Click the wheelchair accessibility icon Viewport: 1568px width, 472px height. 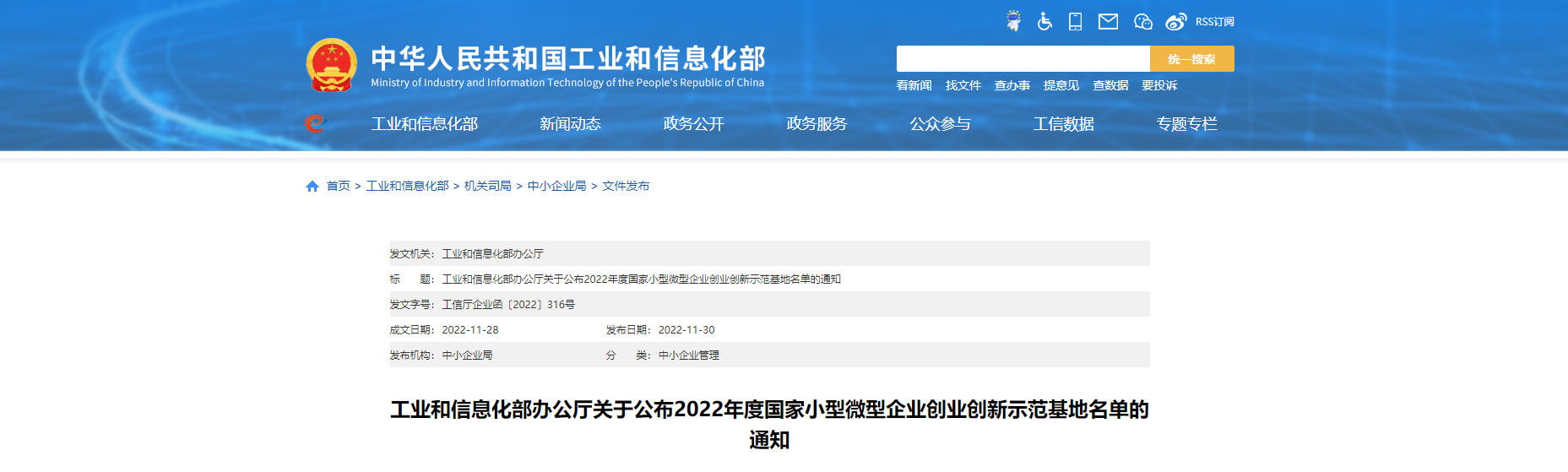tap(1044, 21)
